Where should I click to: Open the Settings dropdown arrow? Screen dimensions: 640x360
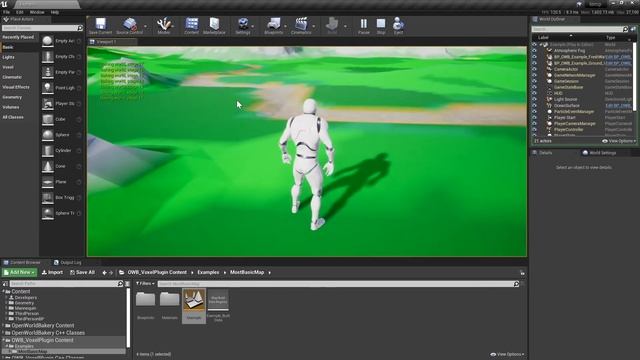(x=253, y=27)
